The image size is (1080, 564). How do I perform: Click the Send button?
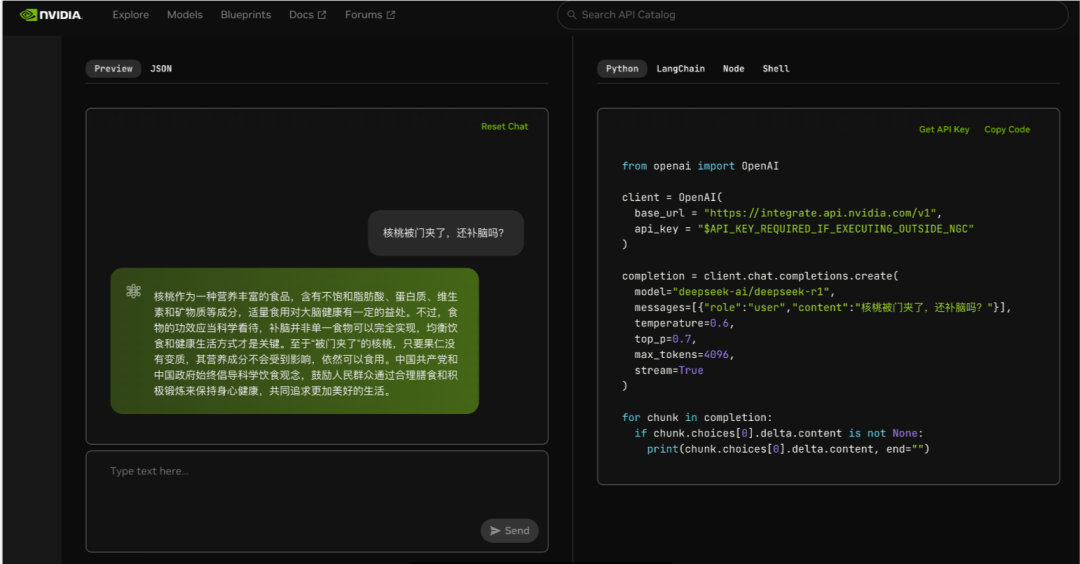510,531
